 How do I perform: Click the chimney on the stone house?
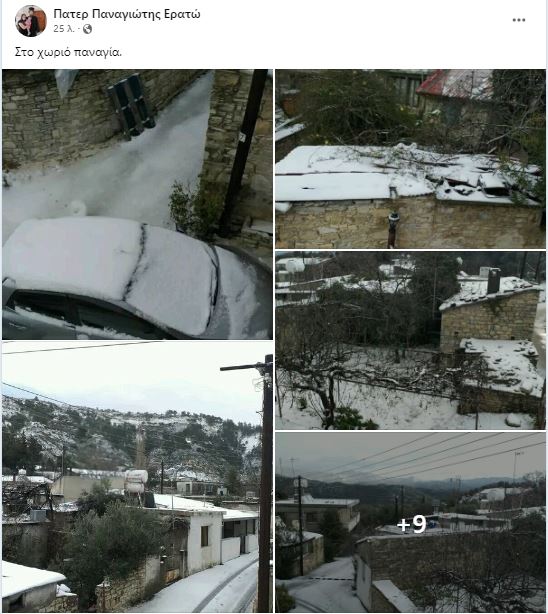coord(494,280)
